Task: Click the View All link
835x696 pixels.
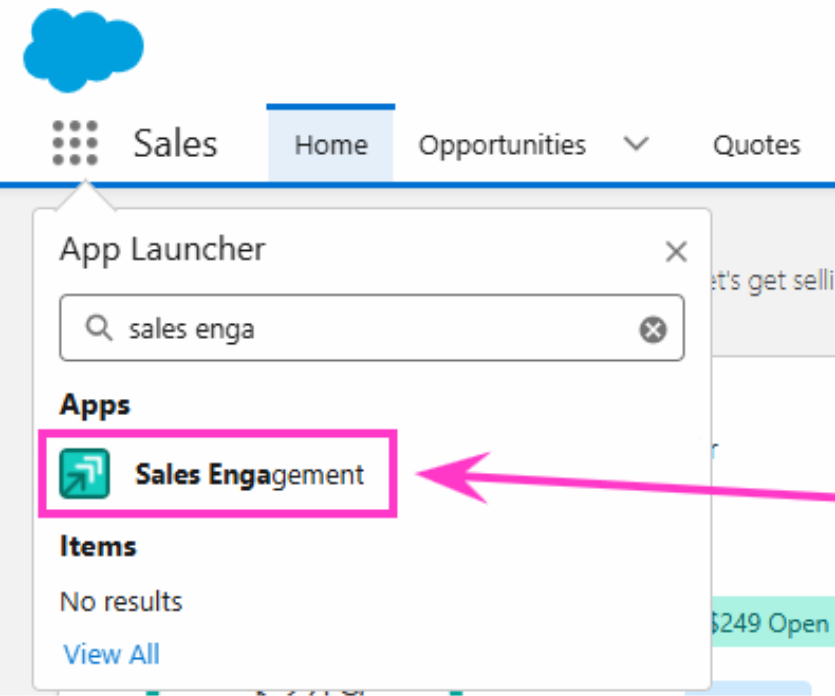Action: pyautogui.click(x=111, y=654)
